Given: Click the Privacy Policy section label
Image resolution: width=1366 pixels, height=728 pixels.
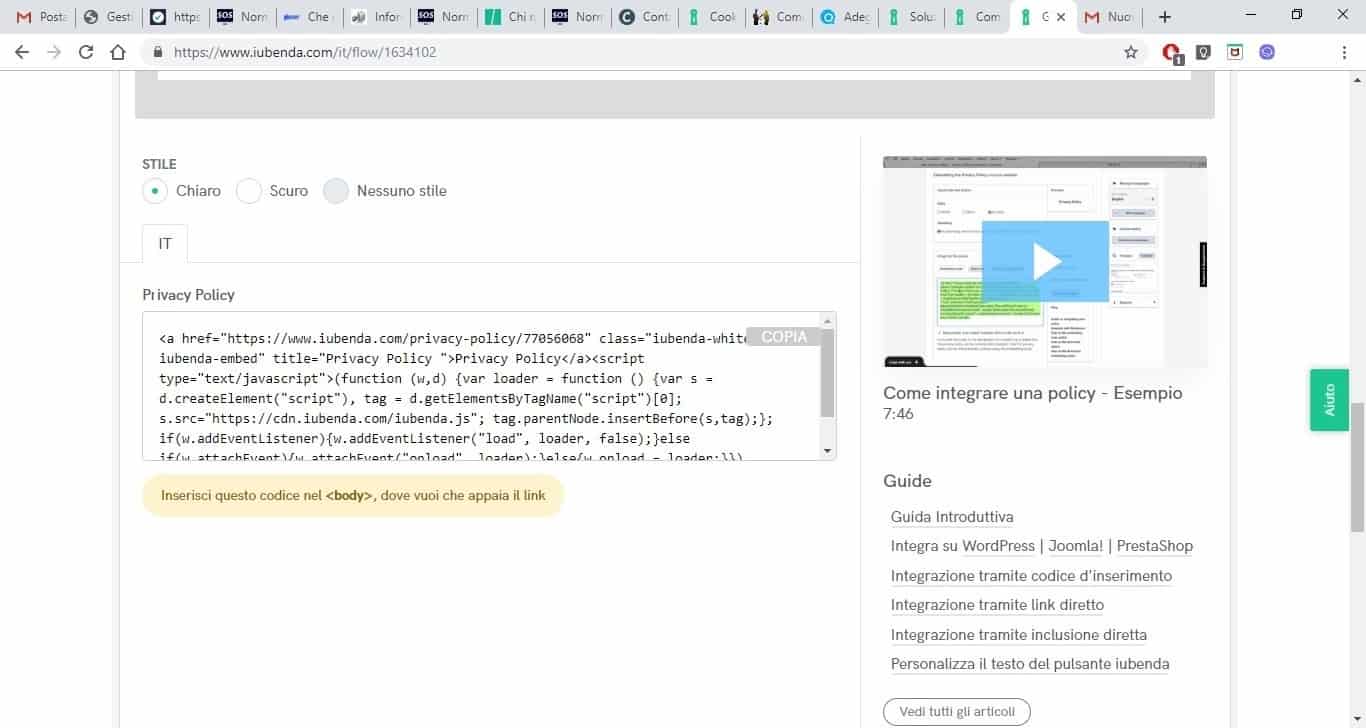Looking at the screenshot, I should (x=189, y=295).
